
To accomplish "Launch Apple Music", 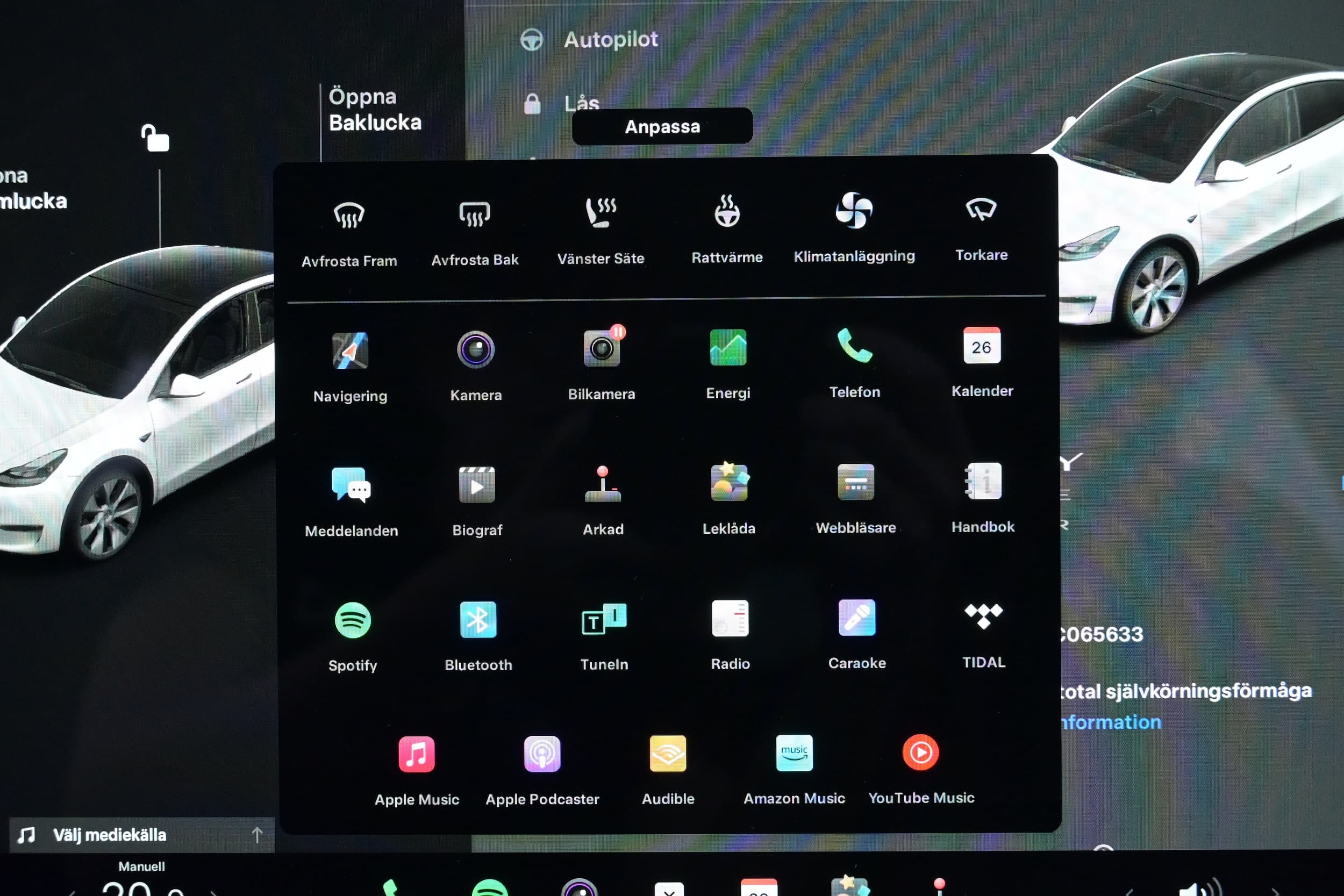I will tap(417, 771).
